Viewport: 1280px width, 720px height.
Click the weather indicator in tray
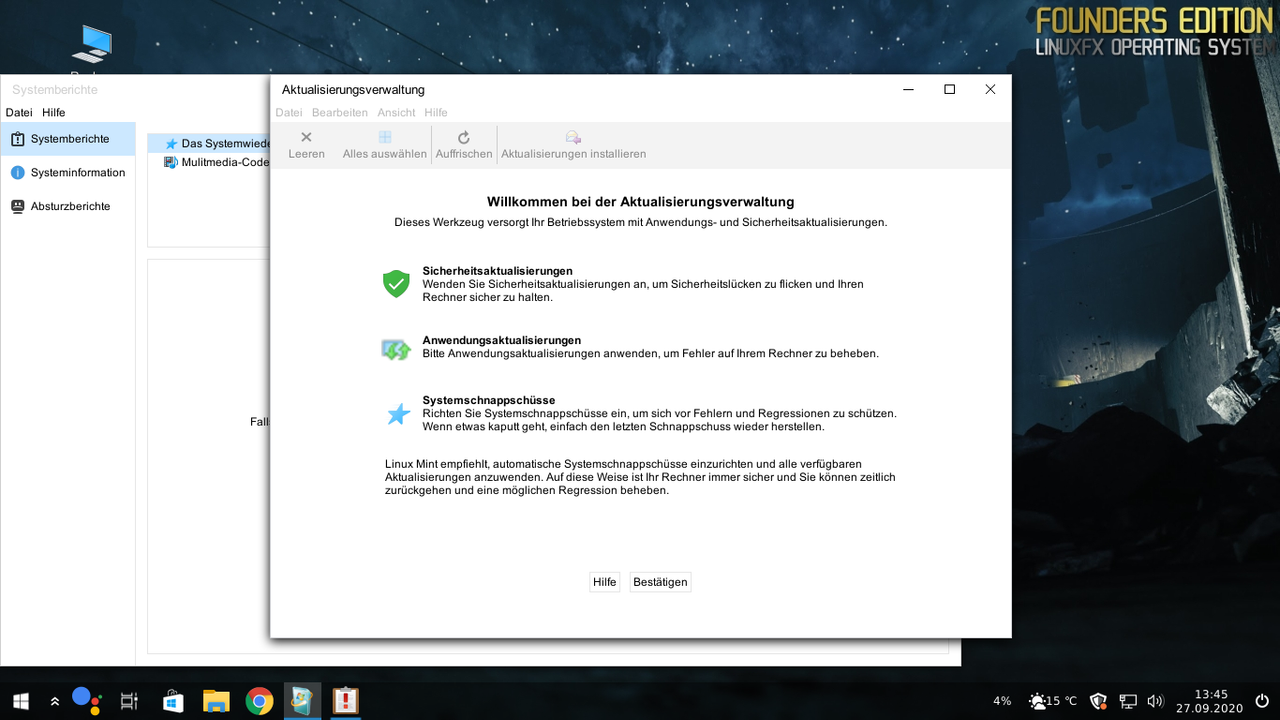pyautogui.click(x=1053, y=701)
